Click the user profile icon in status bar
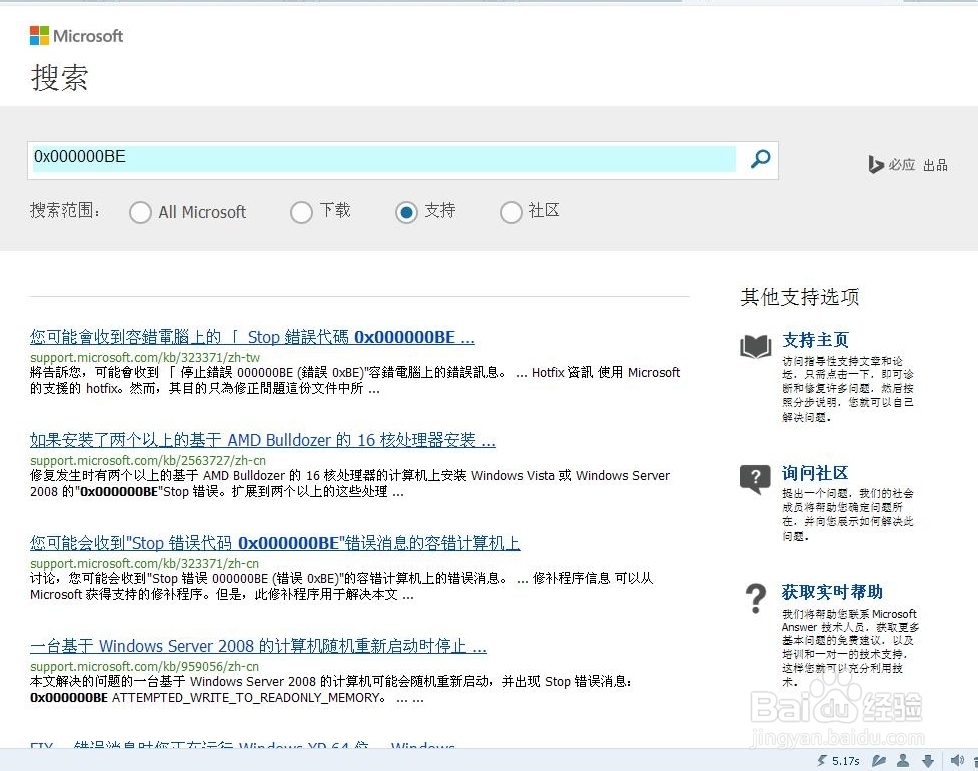This screenshot has height=771, width=978. pyautogui.click(x=903, y=760)
